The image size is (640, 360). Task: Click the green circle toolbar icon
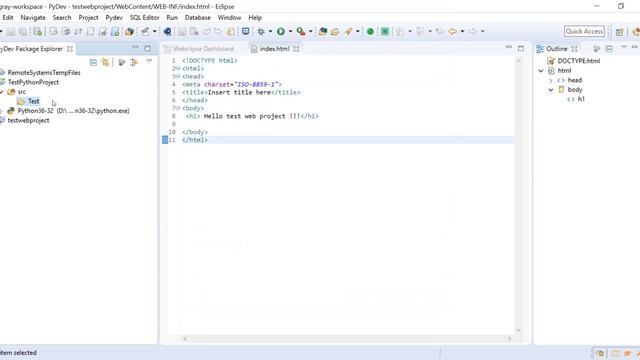[x=370, y=31]
